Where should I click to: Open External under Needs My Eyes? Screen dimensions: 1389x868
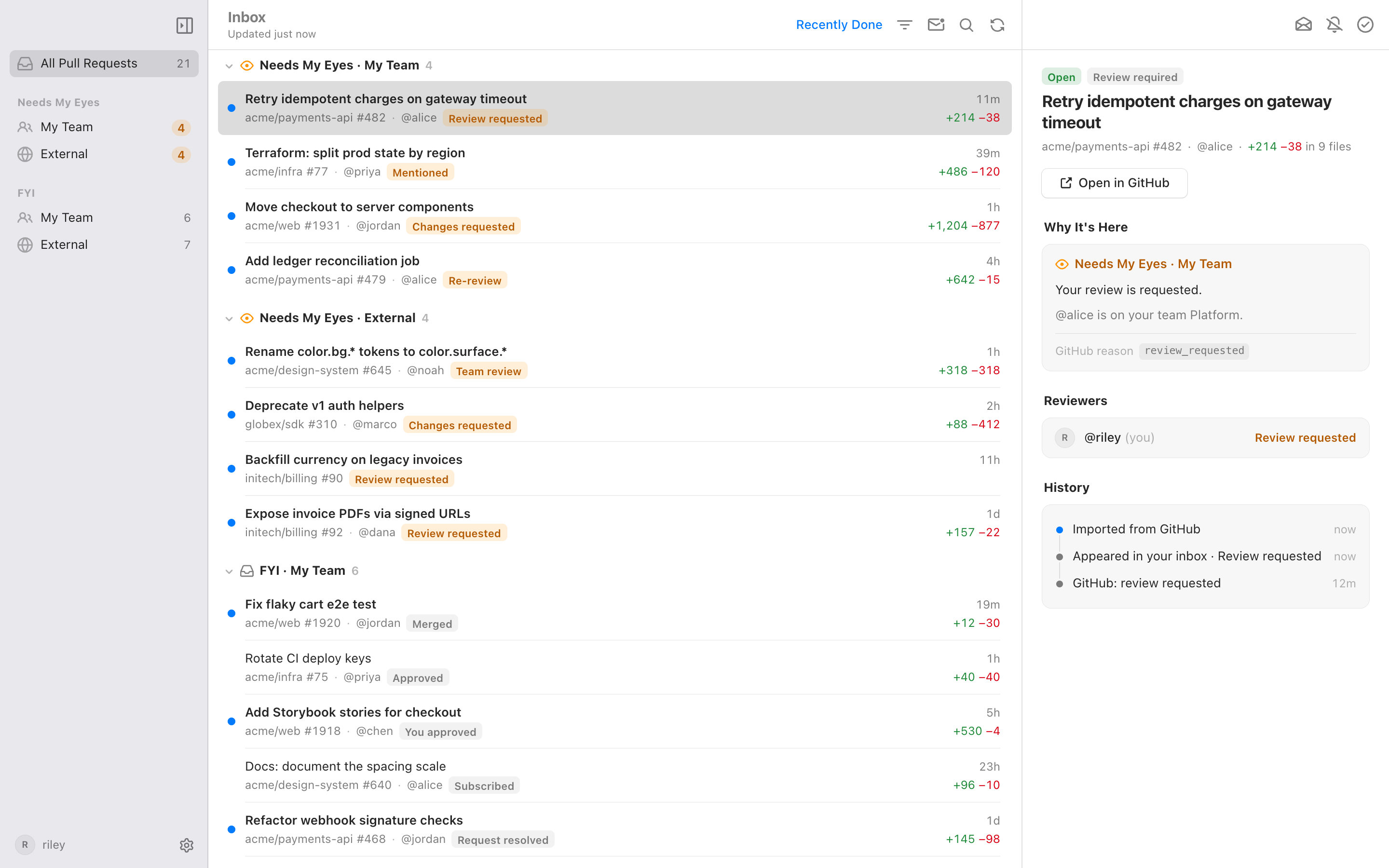point(104,154)
